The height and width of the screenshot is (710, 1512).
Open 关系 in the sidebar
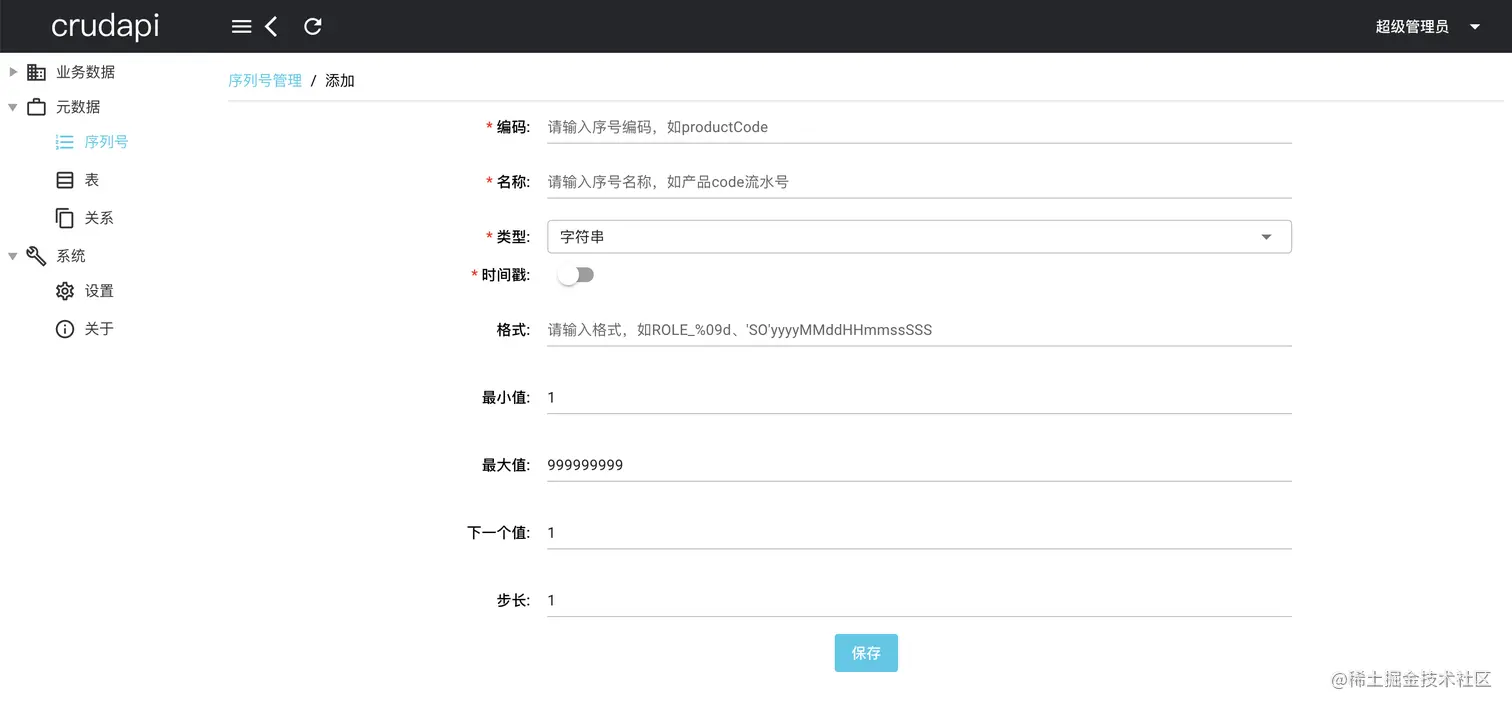click(x=99, y=218)
